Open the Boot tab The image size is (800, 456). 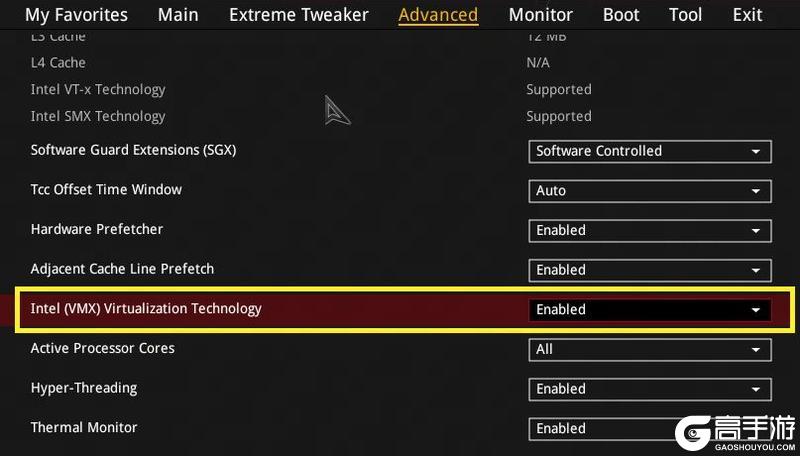point(621,15)
